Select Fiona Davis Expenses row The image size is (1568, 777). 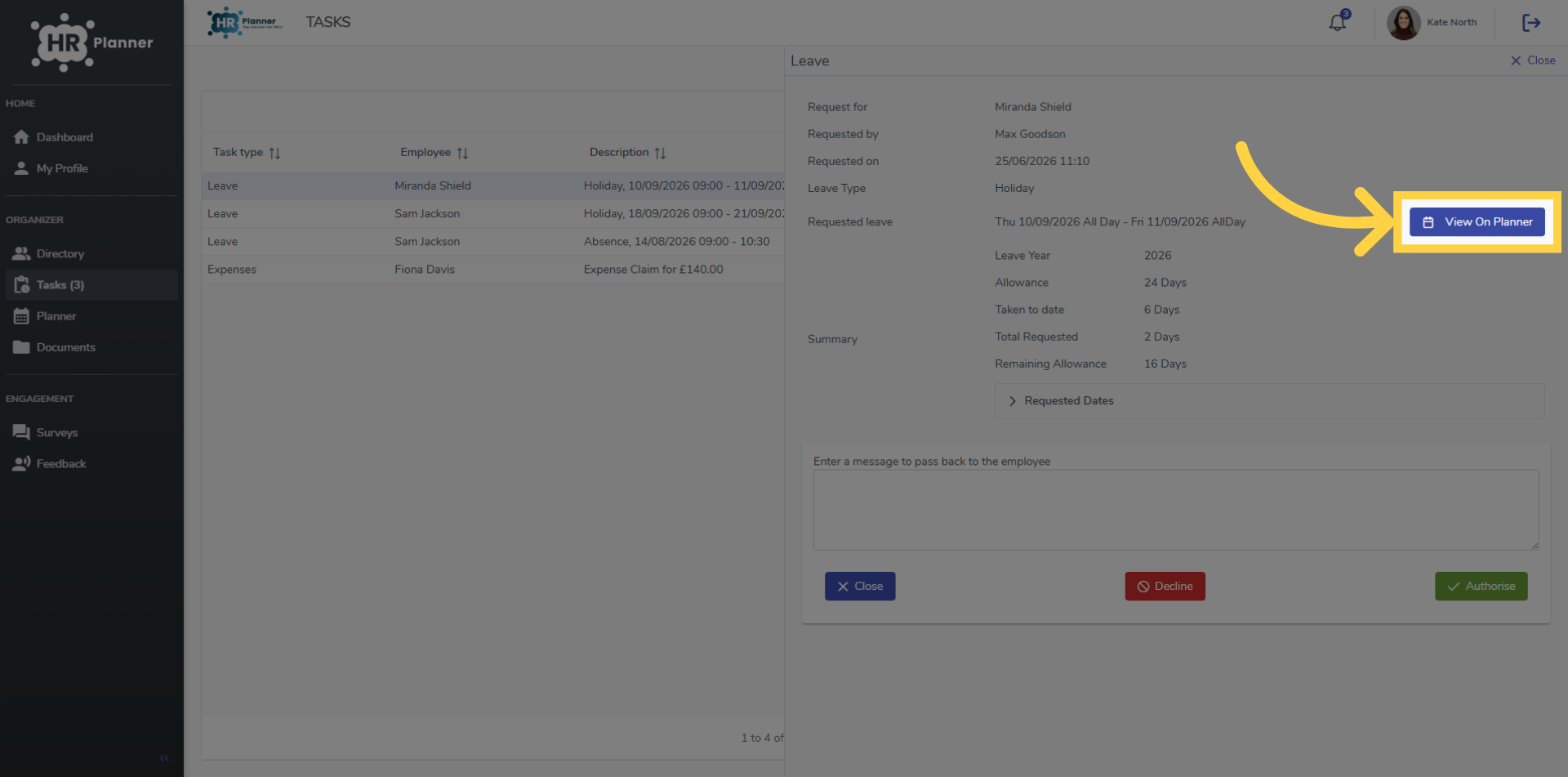(493, 270)
